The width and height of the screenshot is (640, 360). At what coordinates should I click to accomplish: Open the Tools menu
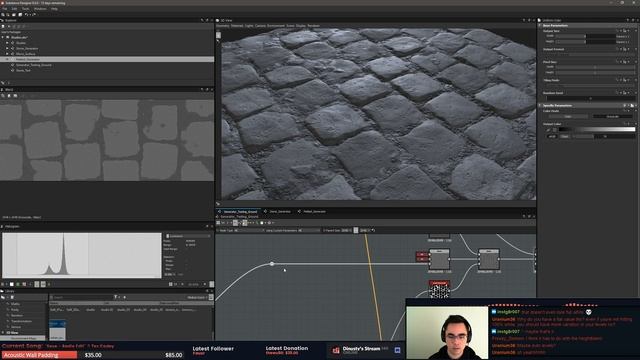click(26, 9)
